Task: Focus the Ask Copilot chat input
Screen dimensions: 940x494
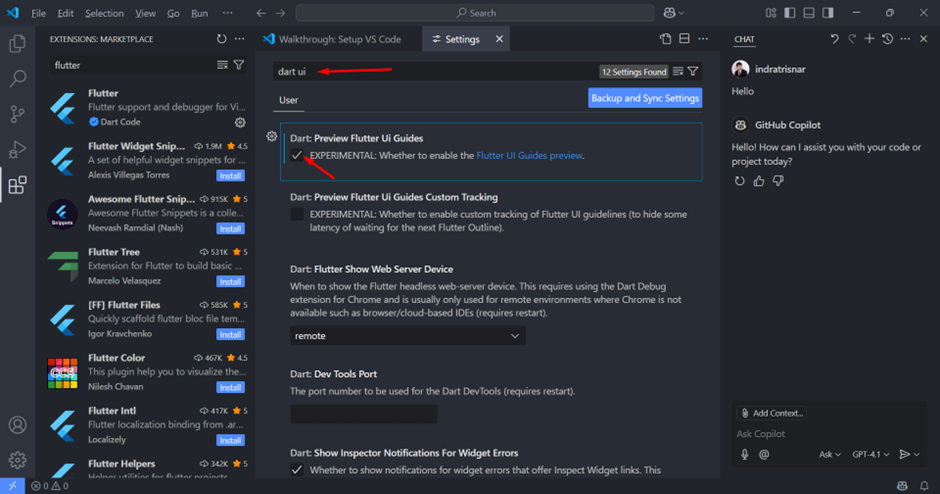Action: point(830,433)
